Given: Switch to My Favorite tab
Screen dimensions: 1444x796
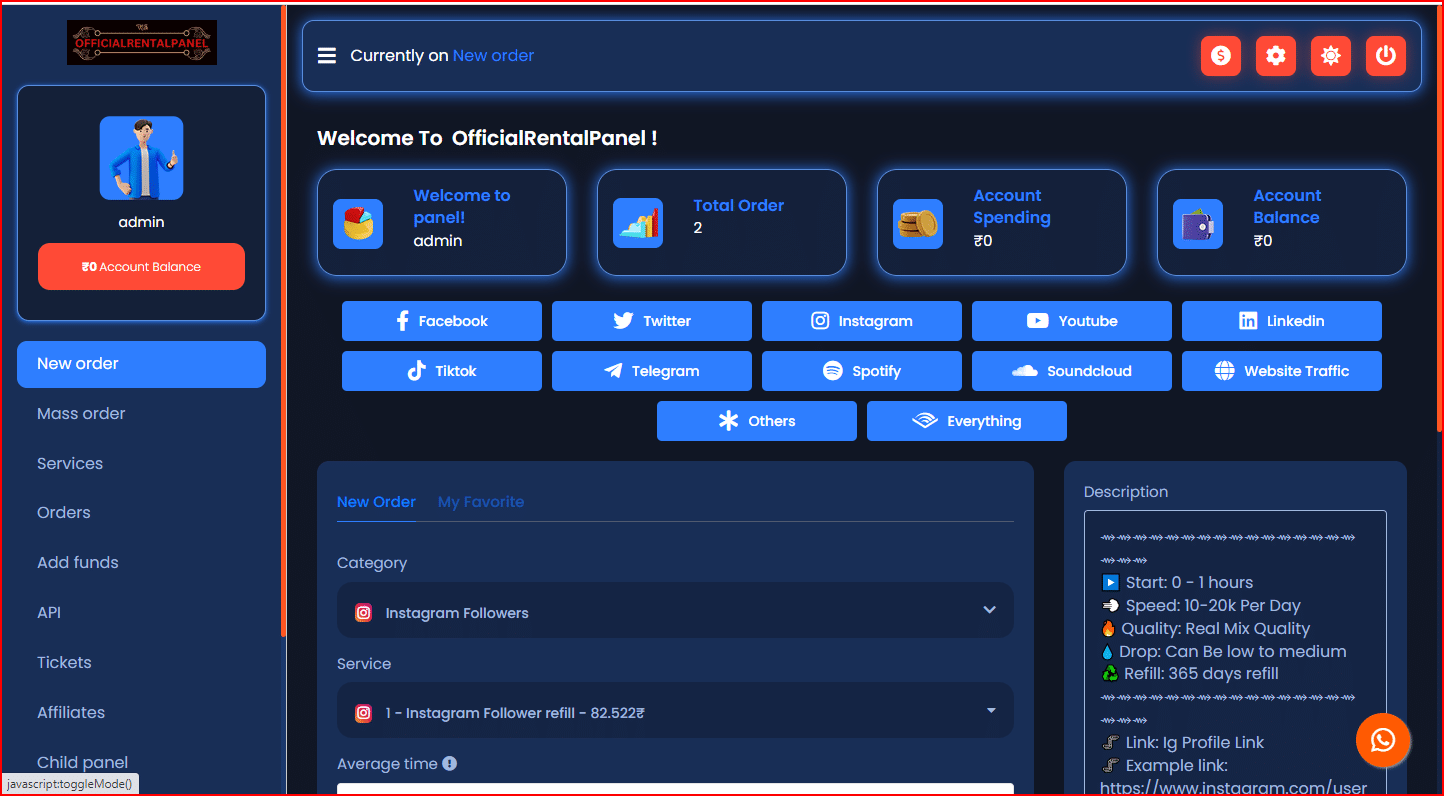Looking at the screenshot, I should point(481,502).
